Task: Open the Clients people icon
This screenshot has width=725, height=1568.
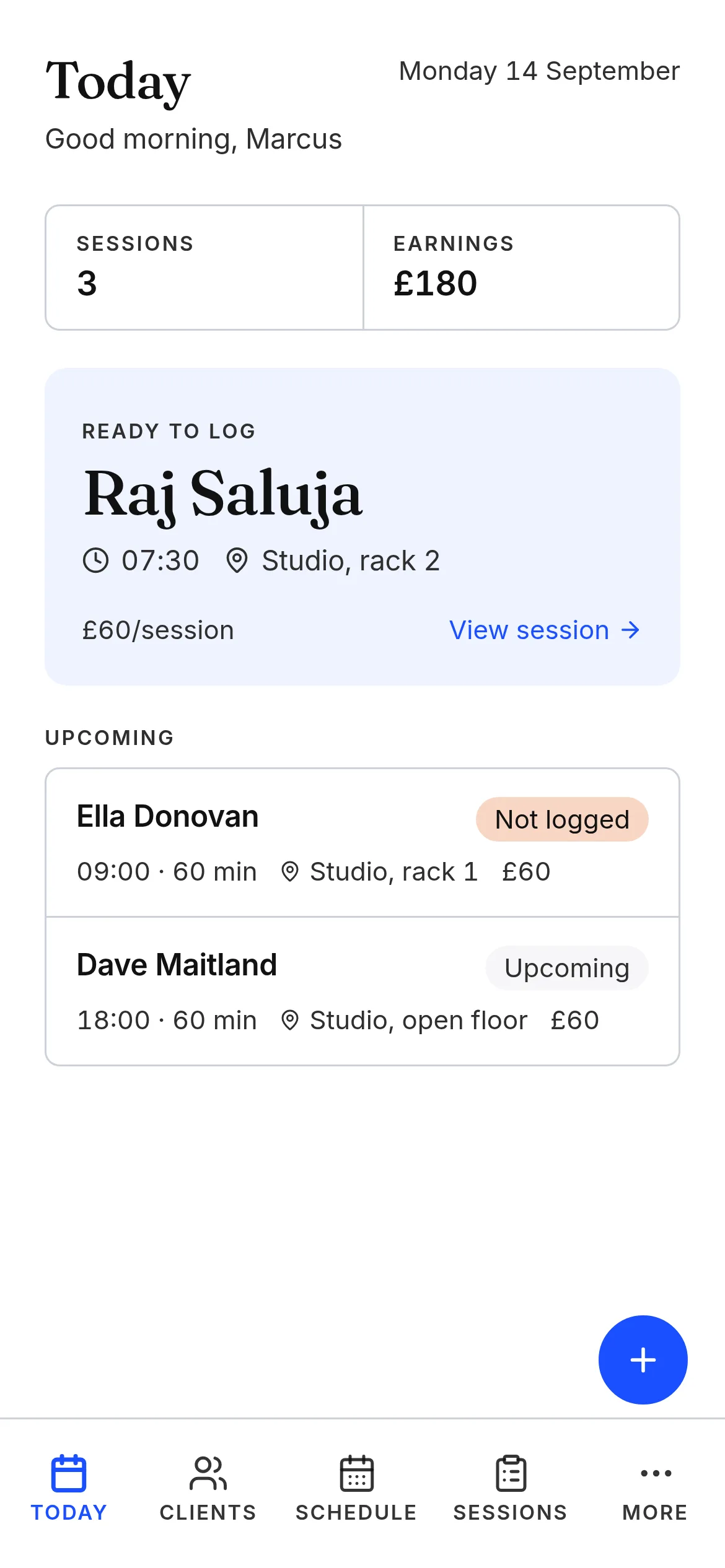Action: (x=208, y=1473)
